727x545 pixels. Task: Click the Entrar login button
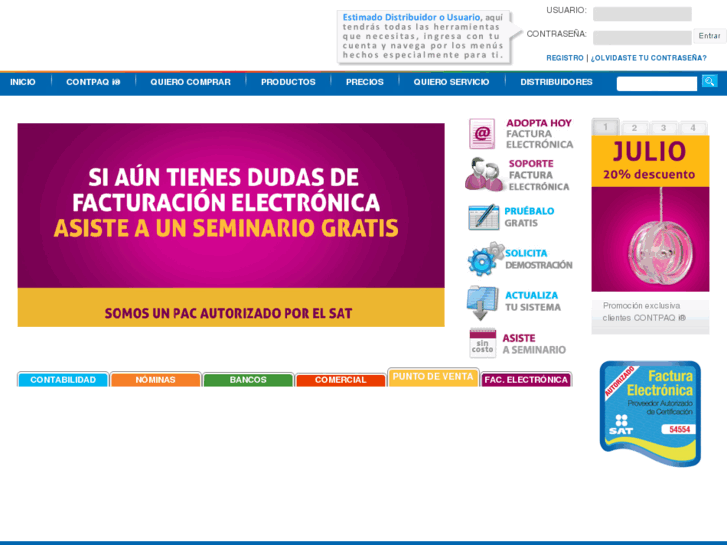[709, 36]
